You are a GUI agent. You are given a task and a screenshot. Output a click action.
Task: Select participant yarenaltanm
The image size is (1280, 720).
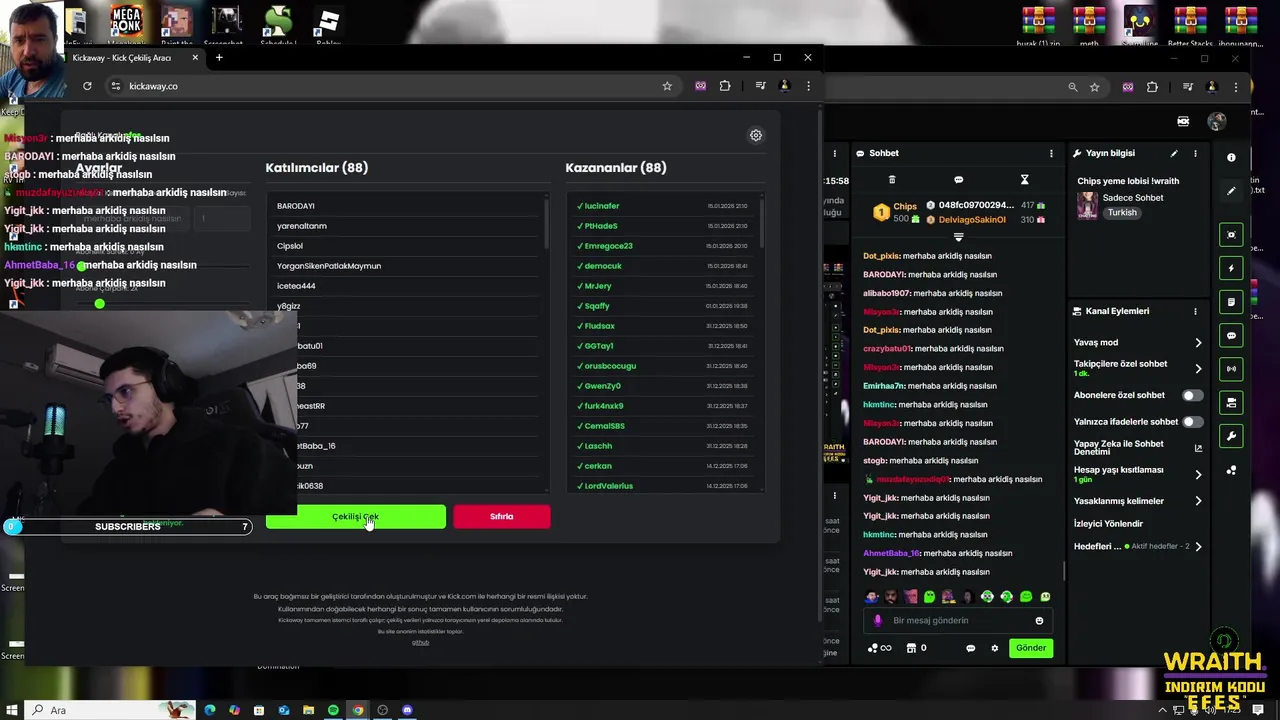(x=408, y=226)
